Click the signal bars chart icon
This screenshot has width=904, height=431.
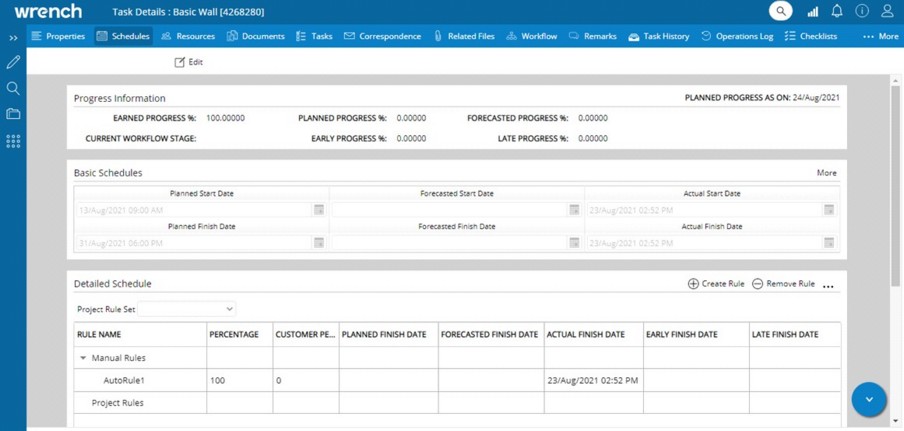pos(812,11)
